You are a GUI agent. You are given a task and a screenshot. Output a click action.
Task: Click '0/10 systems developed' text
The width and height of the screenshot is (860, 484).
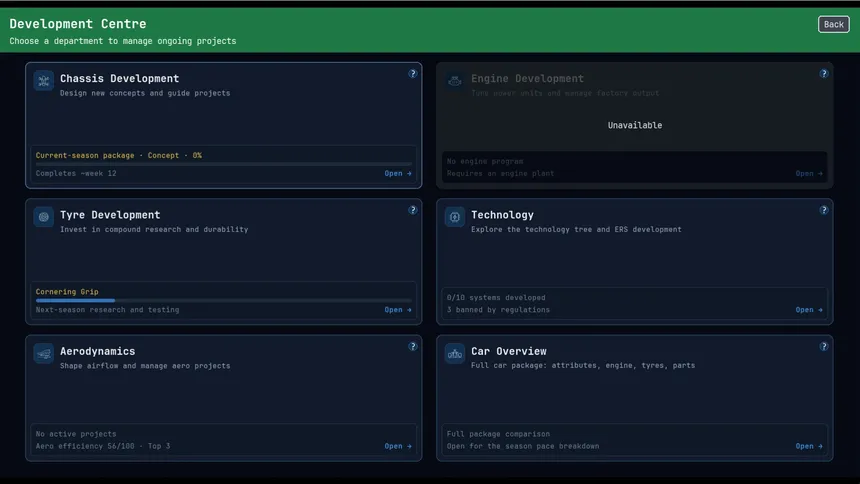click(x=496, y=297)
